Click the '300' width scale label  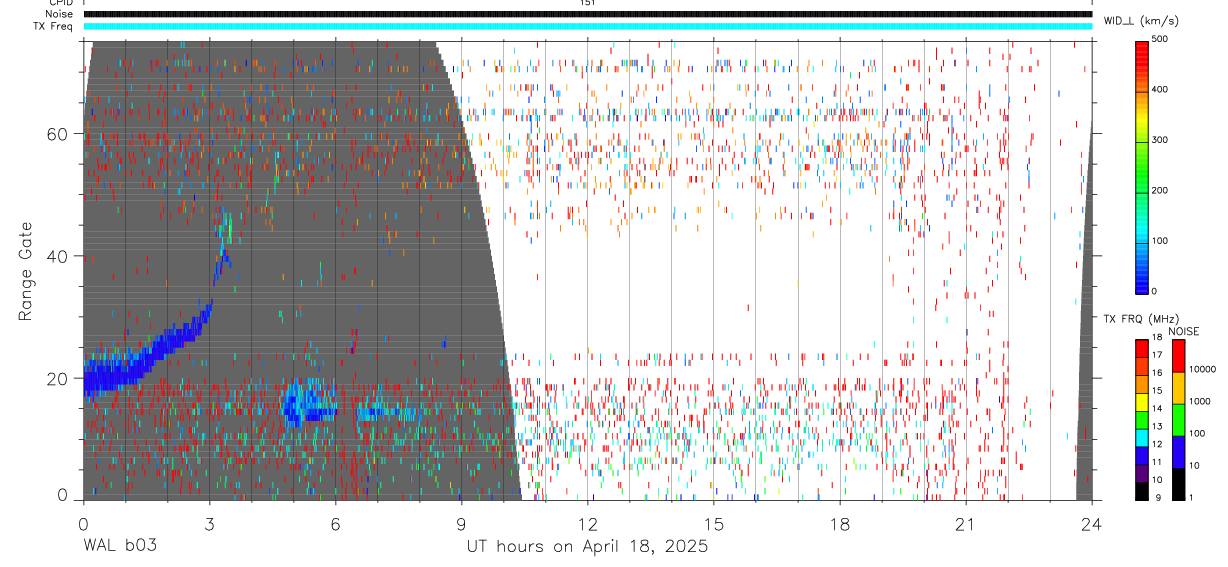click(1160, 139)
